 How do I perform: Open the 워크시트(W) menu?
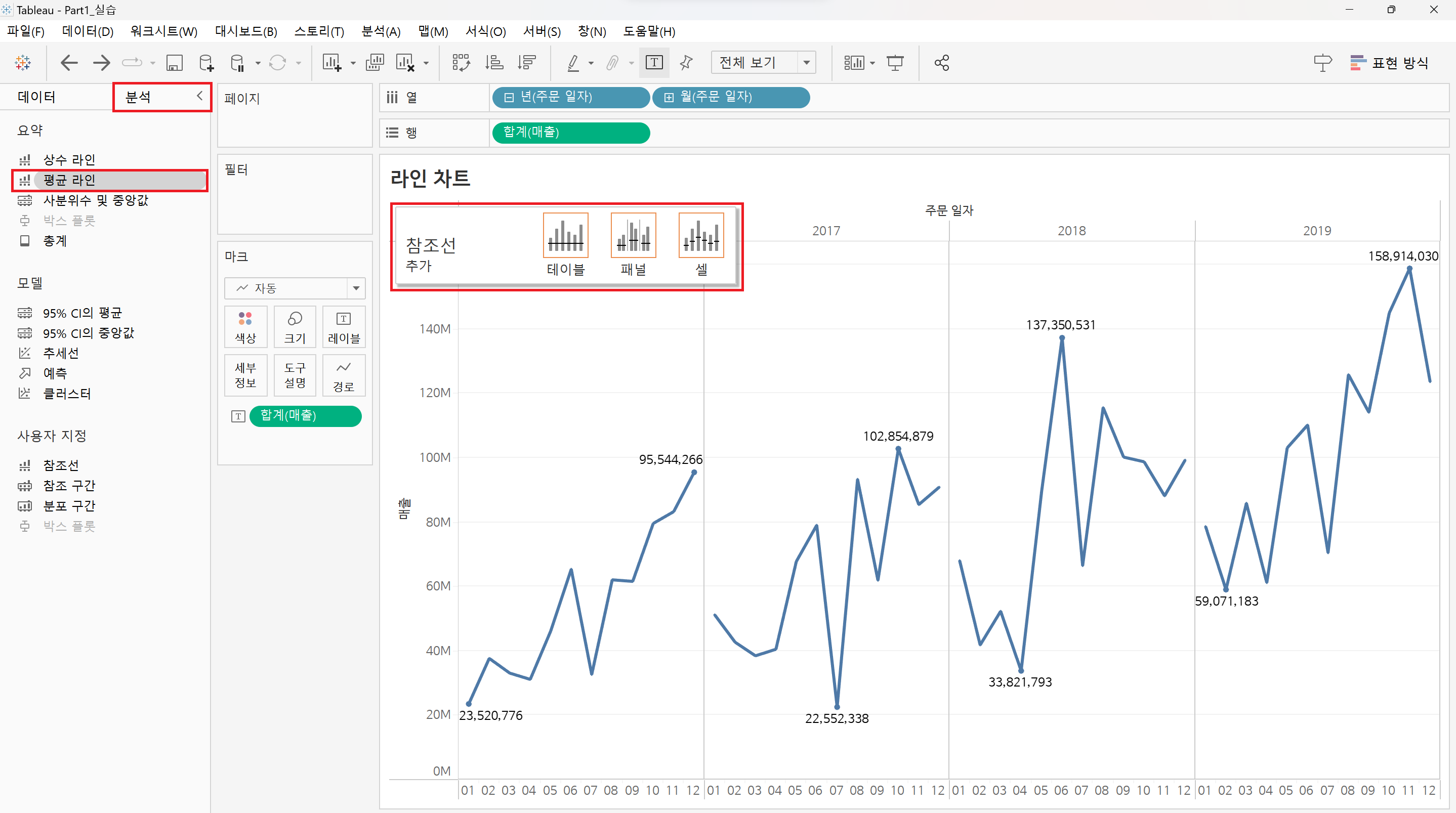pos(163,31)
